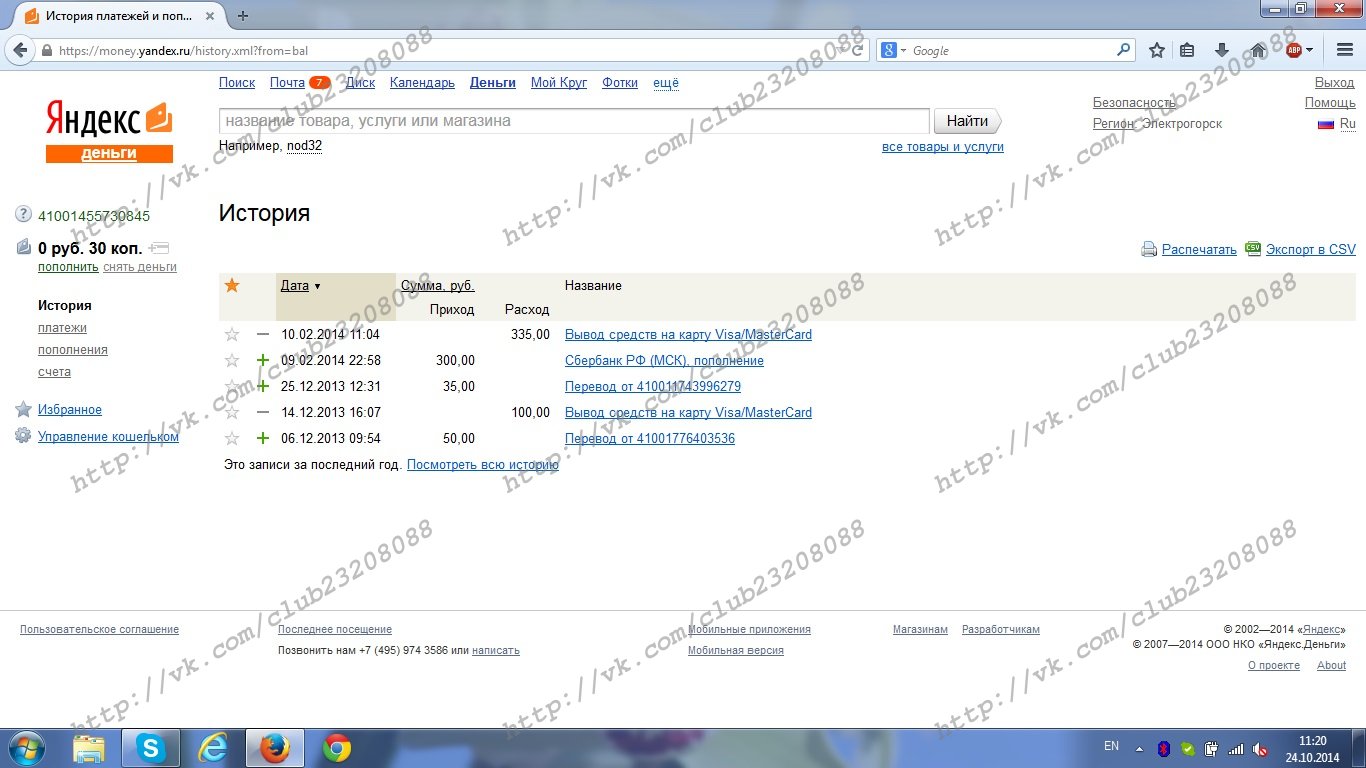Click the search magnifier icon in Google box
The image size is (1366, 768).
click(x=1124, y=50)
